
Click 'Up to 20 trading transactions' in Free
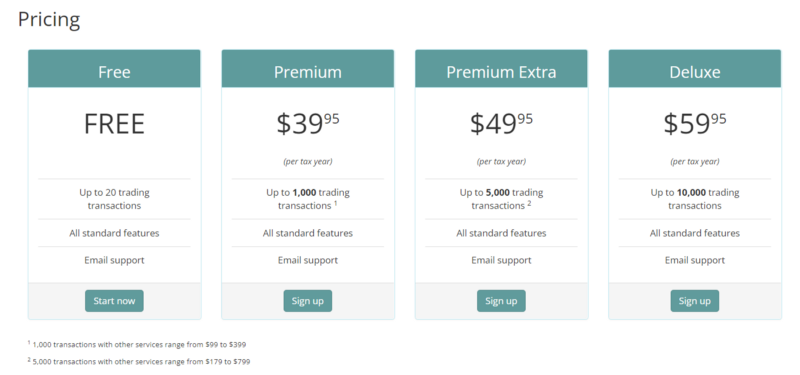point(114,199)
